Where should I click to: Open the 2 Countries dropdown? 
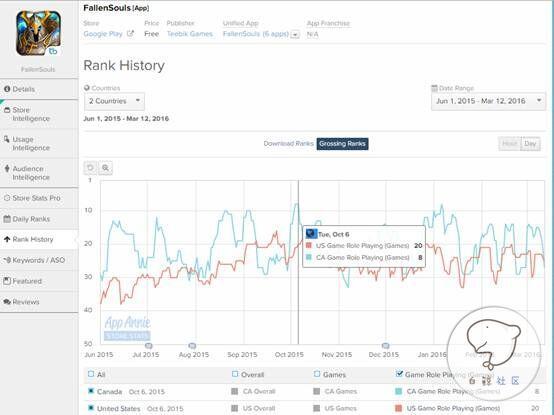(114, 101)
